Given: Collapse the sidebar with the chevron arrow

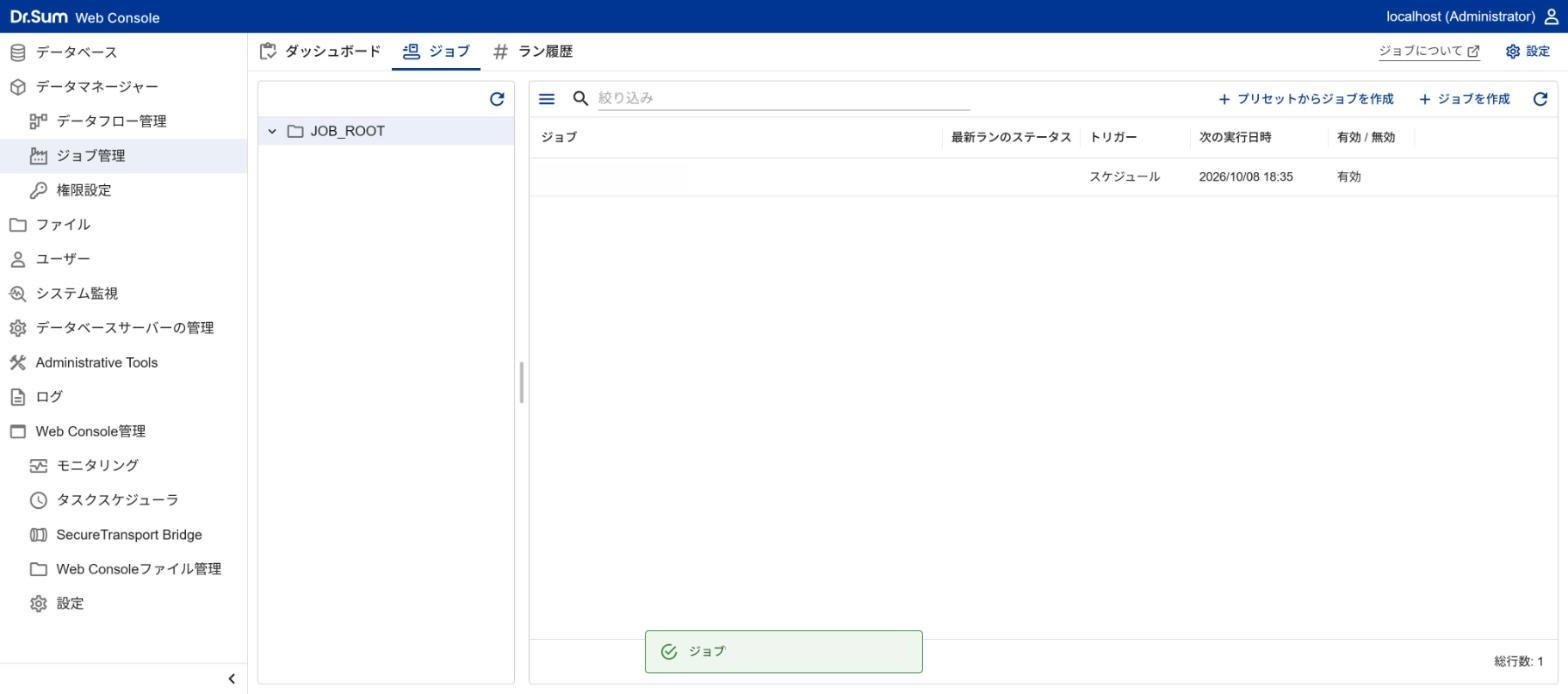Looking at the screenshot, I should tap(231, 679).
